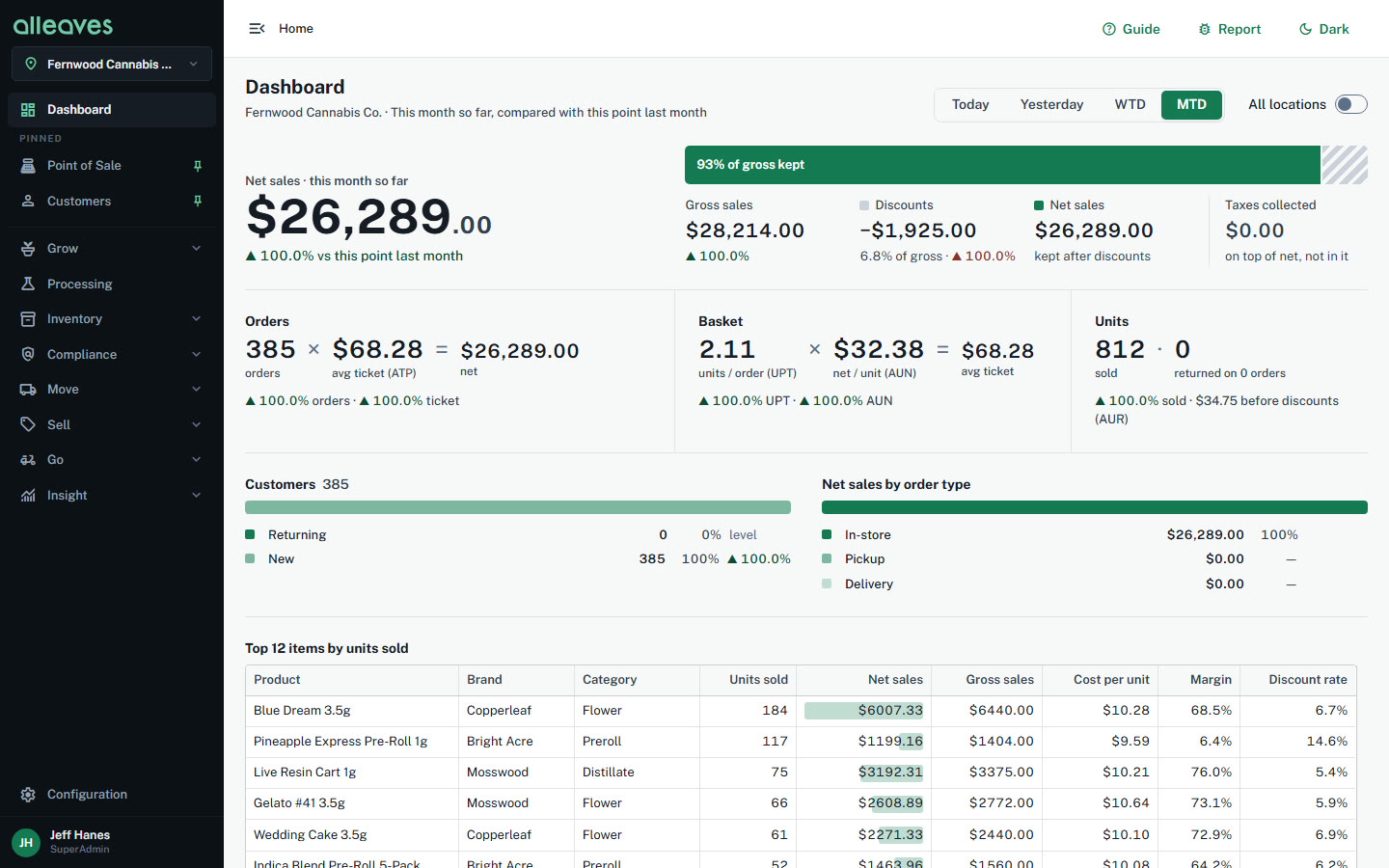Click the Delivery order type row
This screenshot has width=1389, height=868.
(1095, 584)
